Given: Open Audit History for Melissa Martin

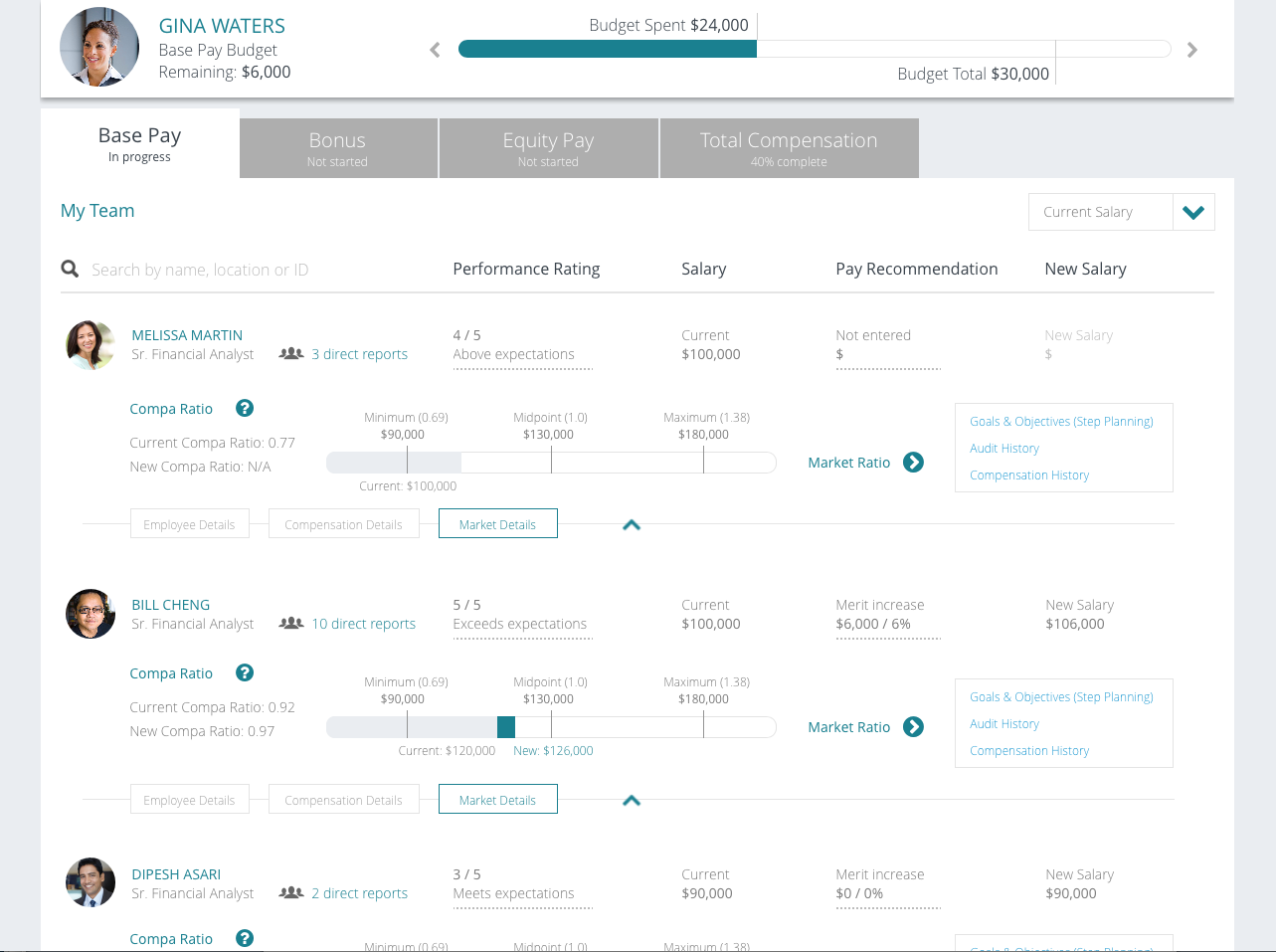Looking at the screenshot, I should (1004, 449).
